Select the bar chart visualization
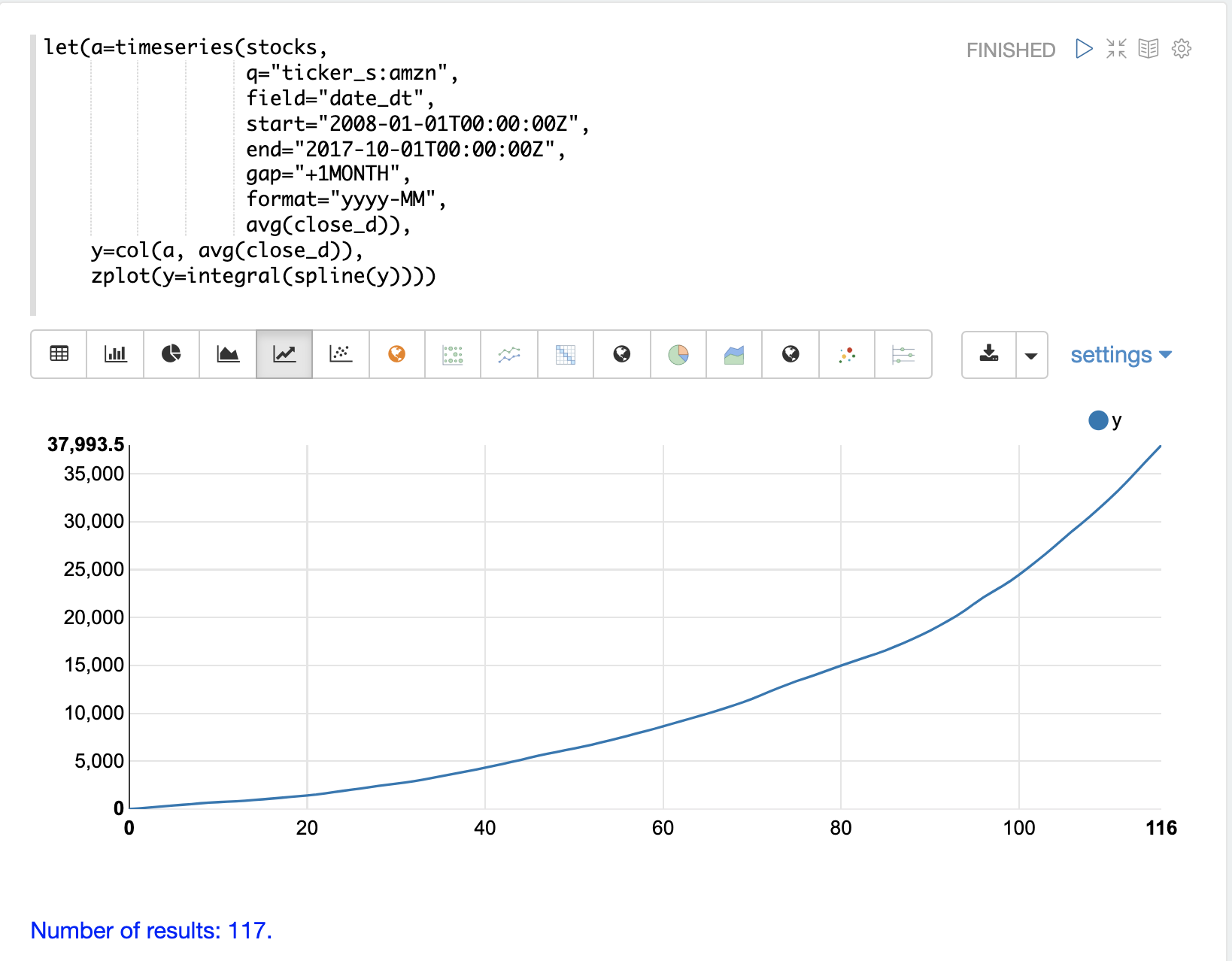This screenshot has height=961, width=1232. [x=115, y=354]
